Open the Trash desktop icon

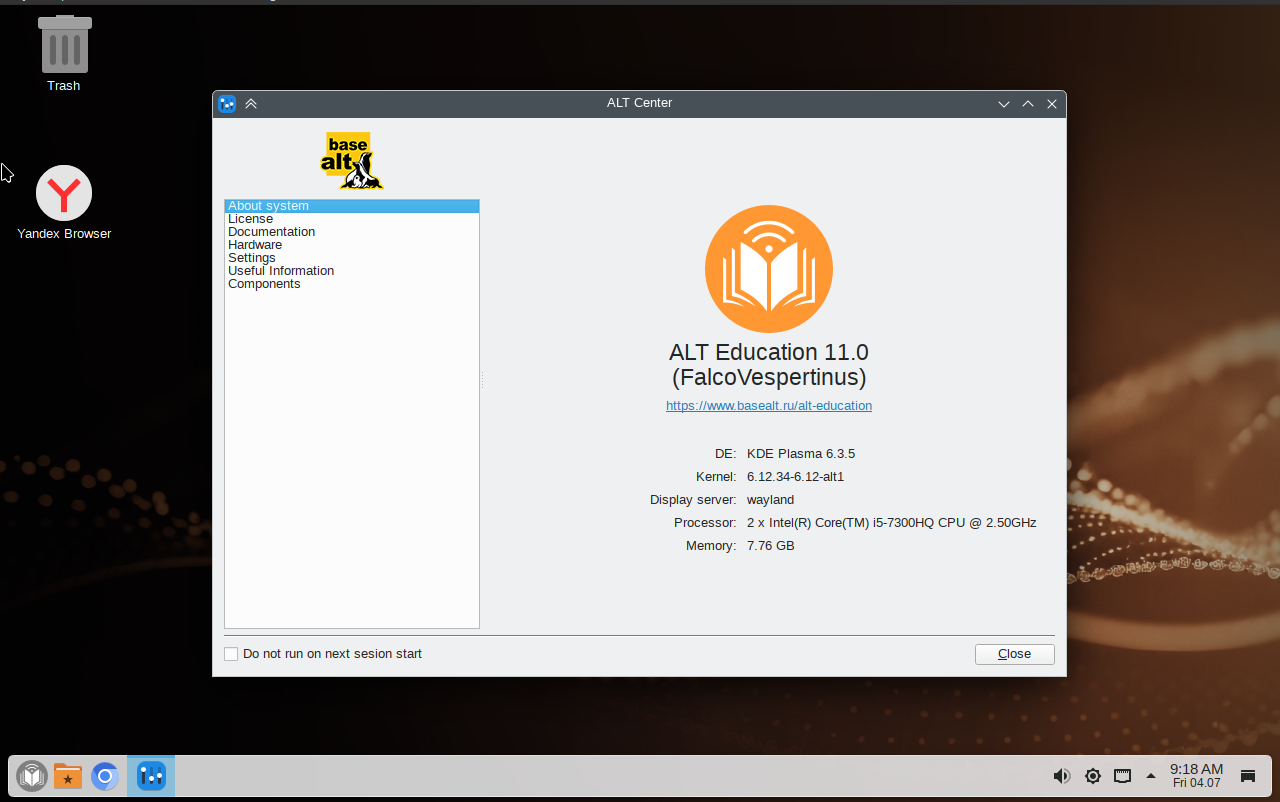tap(64, 54)
